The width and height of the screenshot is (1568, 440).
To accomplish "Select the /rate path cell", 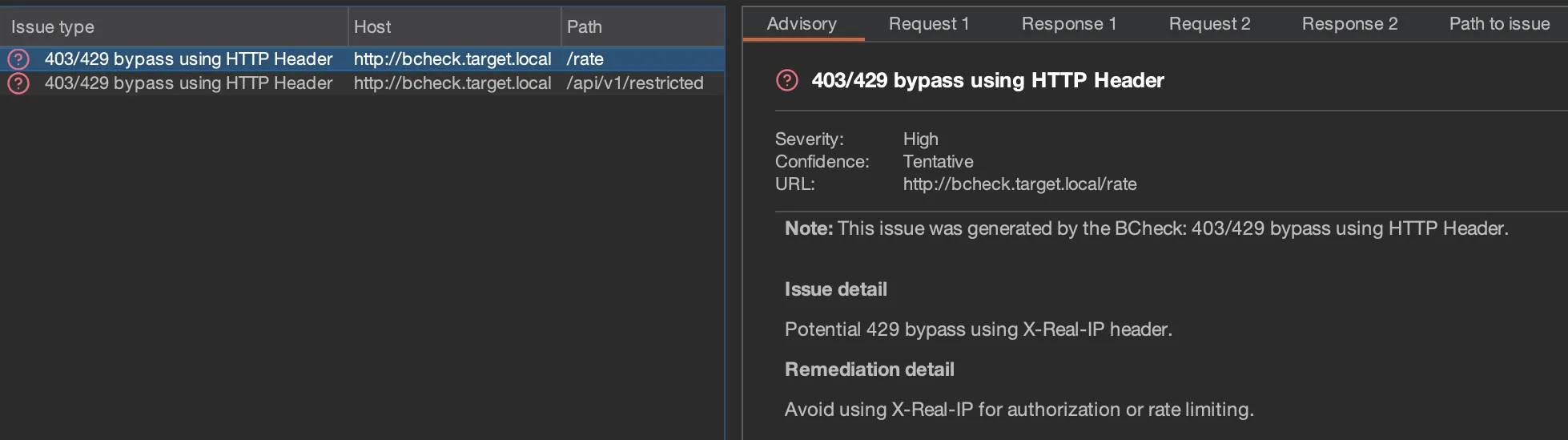I will point(585,59).
